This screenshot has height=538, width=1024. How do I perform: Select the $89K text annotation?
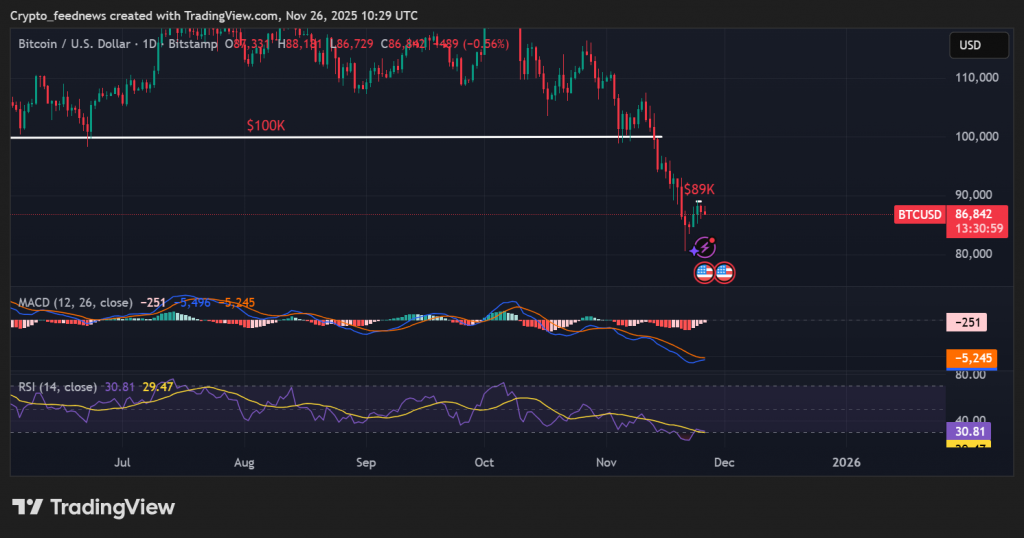pyautogui.click(x=699, y=189)
